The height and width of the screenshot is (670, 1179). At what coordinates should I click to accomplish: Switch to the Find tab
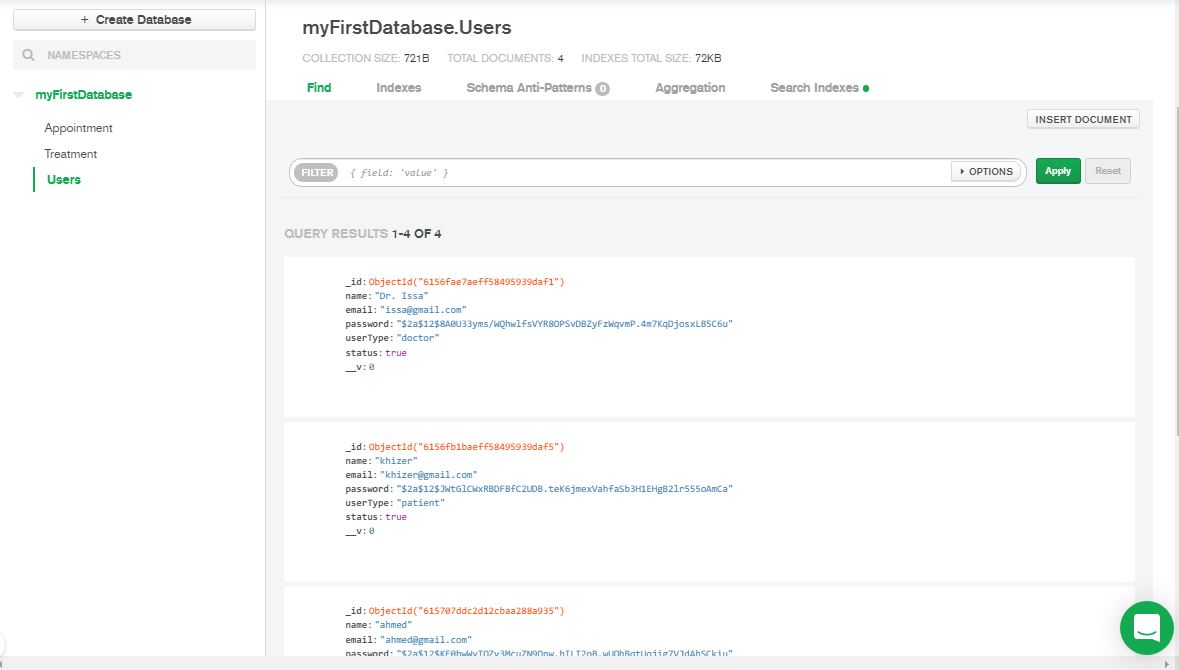tap(319, 88)
